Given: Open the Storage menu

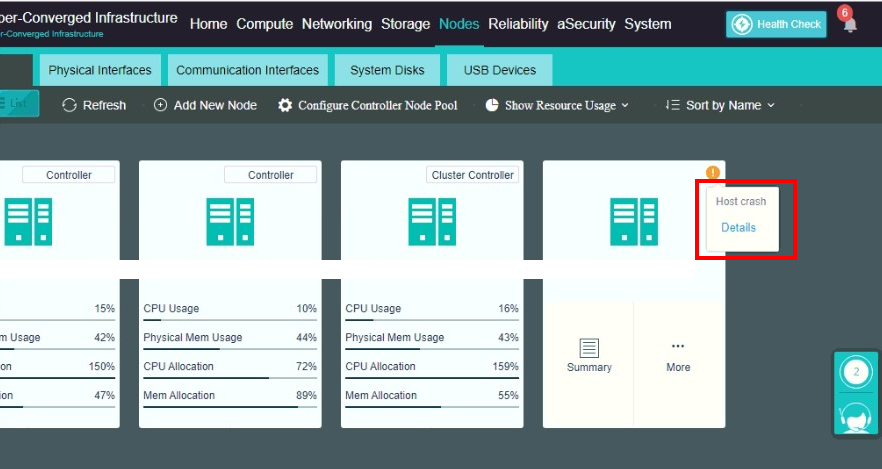Looking at the screenshot, I should tap(405, 24).
